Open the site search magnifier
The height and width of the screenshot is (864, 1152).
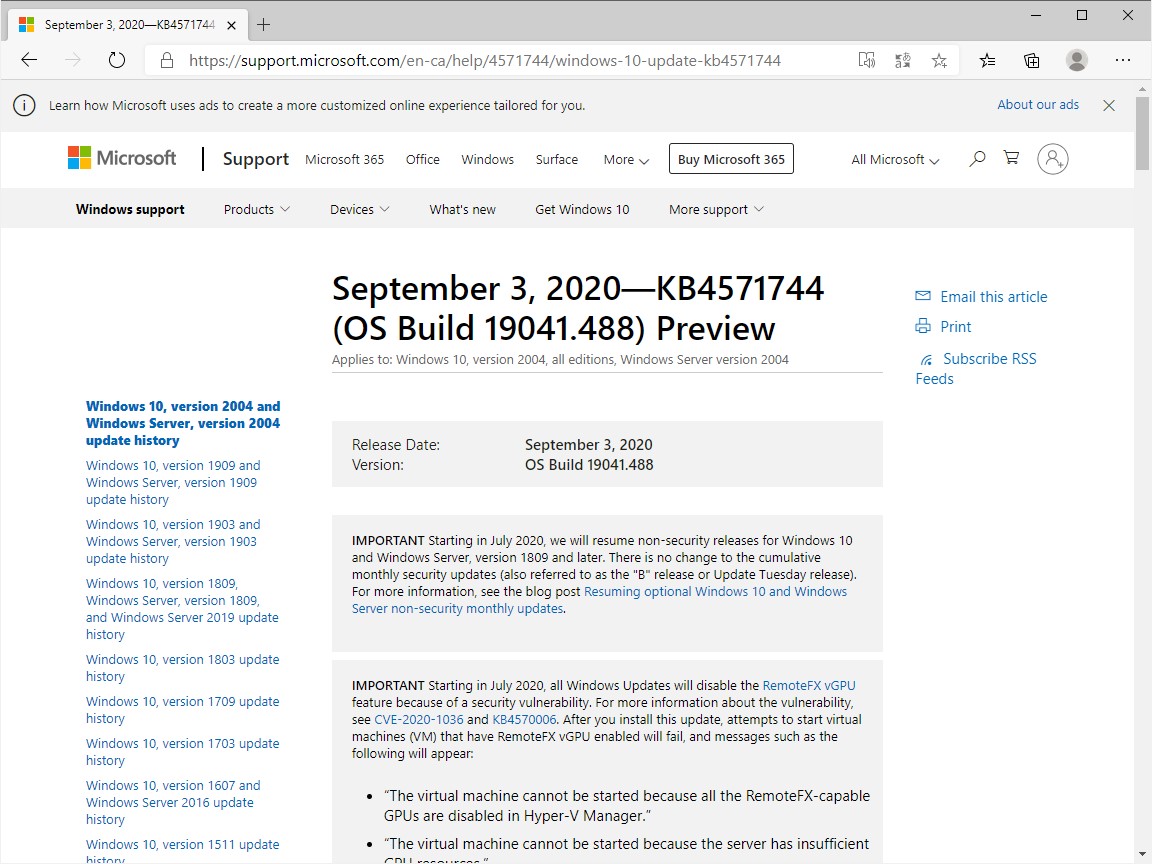click(x=976, y=158)
